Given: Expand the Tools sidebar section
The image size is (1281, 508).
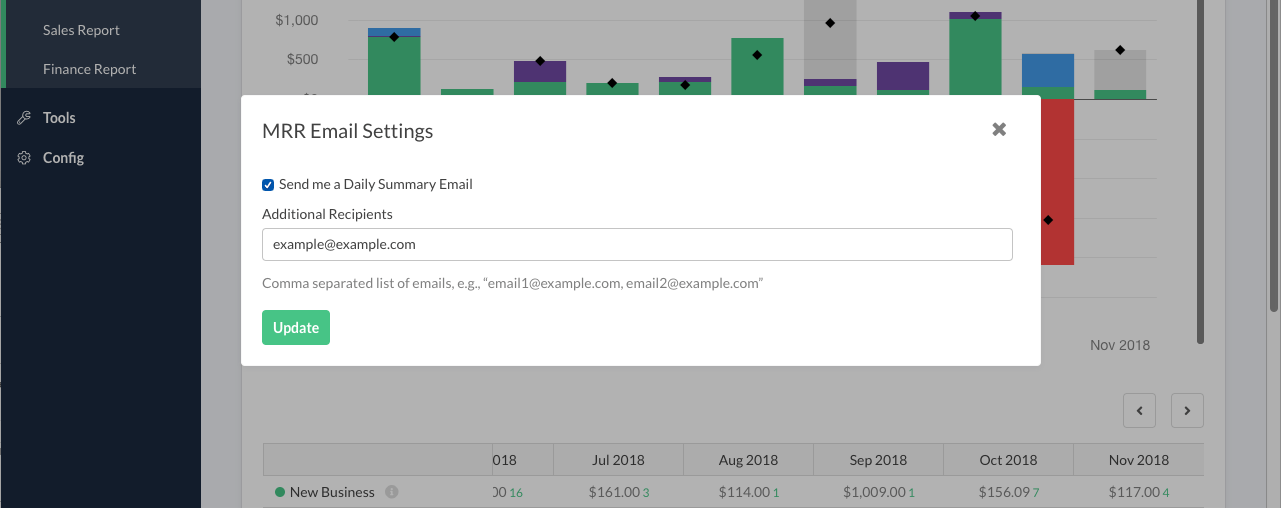Looking at the screenshot, I should click(x=59, y=118).
